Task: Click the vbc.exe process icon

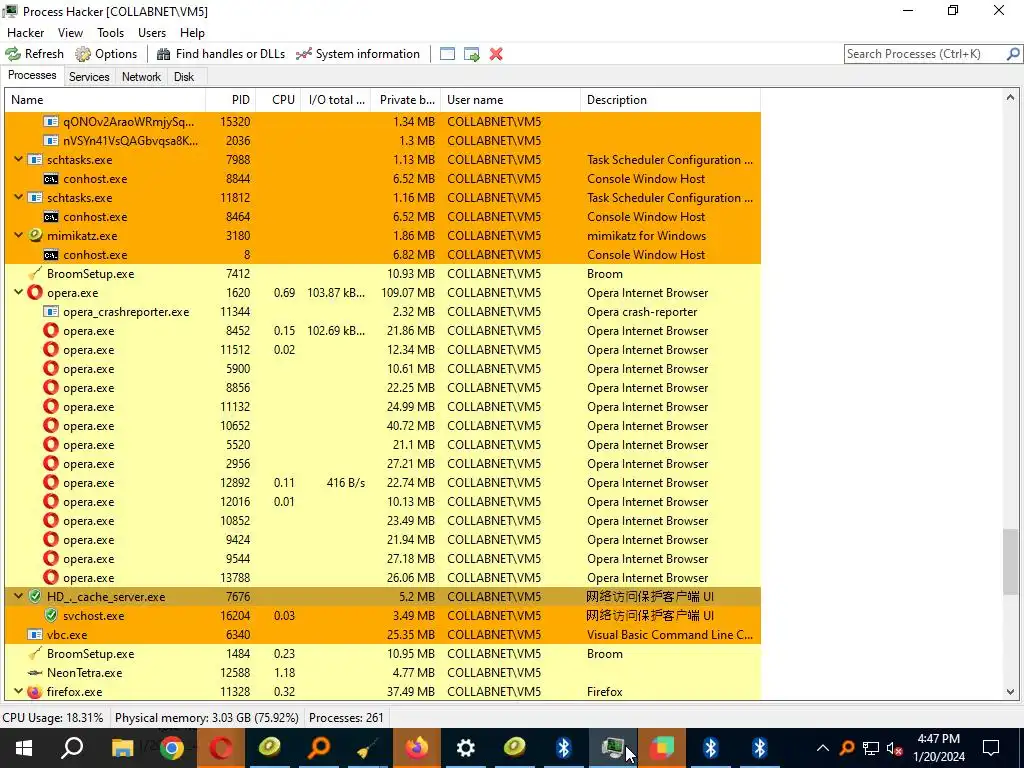Action: (35, 634)
